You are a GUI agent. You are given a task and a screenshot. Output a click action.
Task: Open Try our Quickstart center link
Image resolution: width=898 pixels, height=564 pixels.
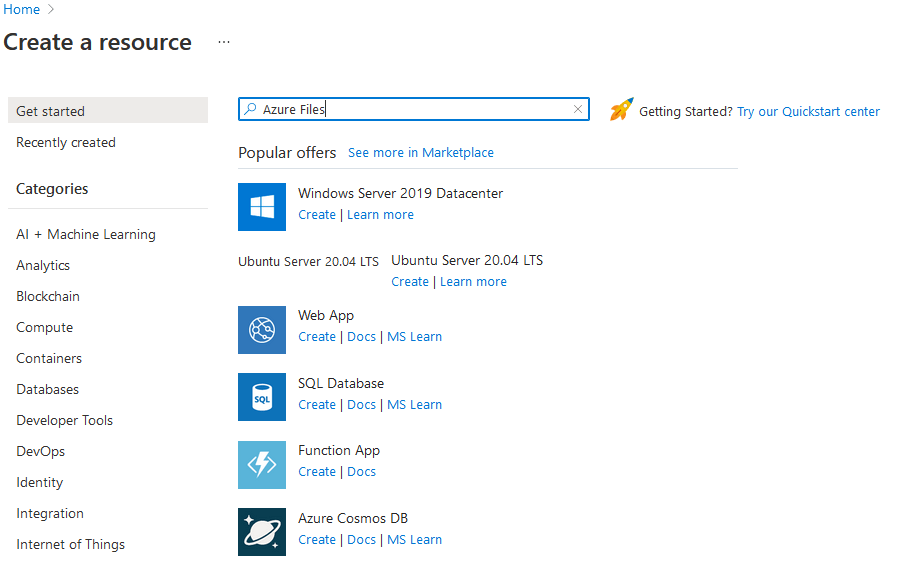[808, 112]
